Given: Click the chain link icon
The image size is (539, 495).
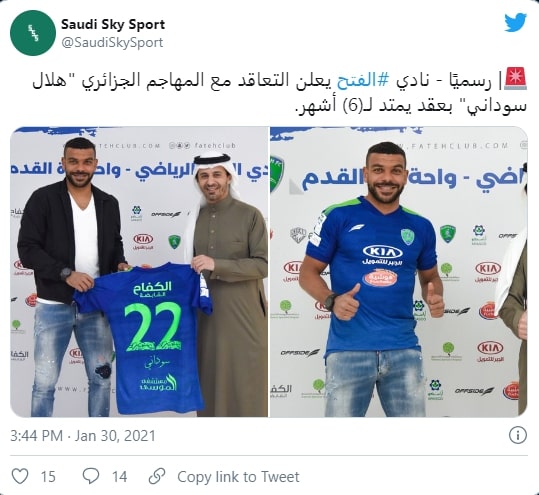Looking at the screenshot, I should [157, 476].
